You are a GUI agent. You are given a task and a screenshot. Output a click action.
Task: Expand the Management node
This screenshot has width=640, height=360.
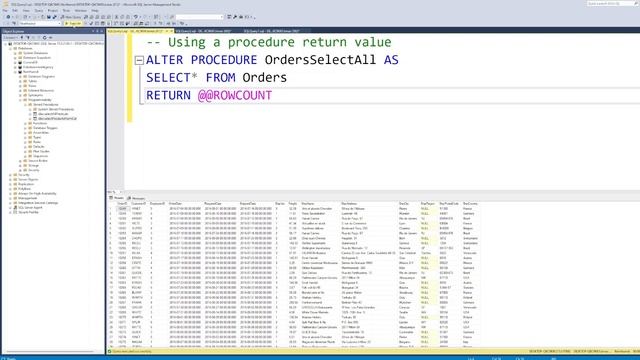[x=10, y=198]
